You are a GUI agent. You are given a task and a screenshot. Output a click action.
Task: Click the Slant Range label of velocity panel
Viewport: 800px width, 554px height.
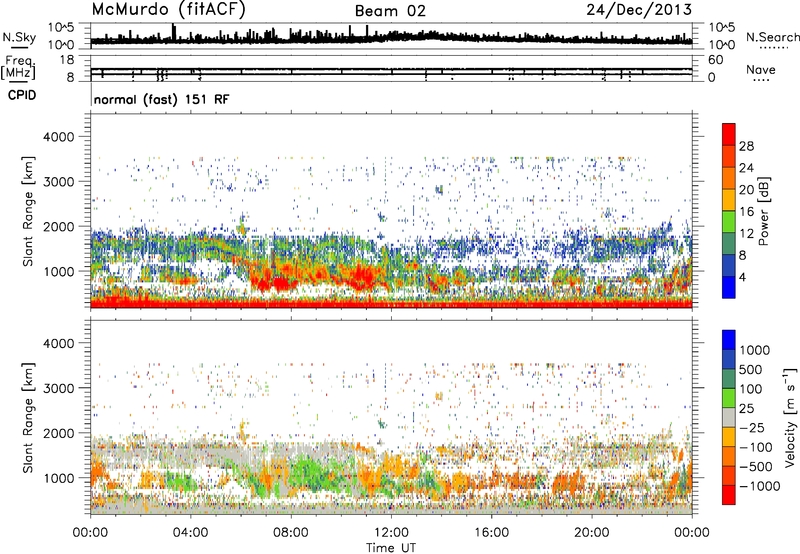coord(28,417)
